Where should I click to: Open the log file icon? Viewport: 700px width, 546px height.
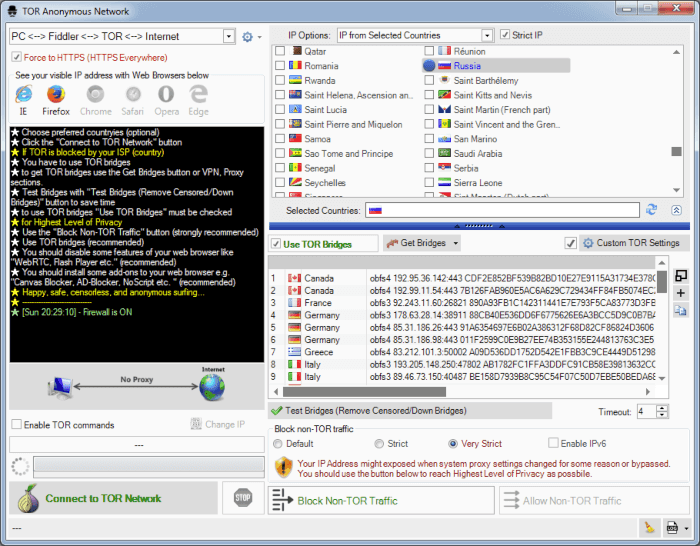672,528
